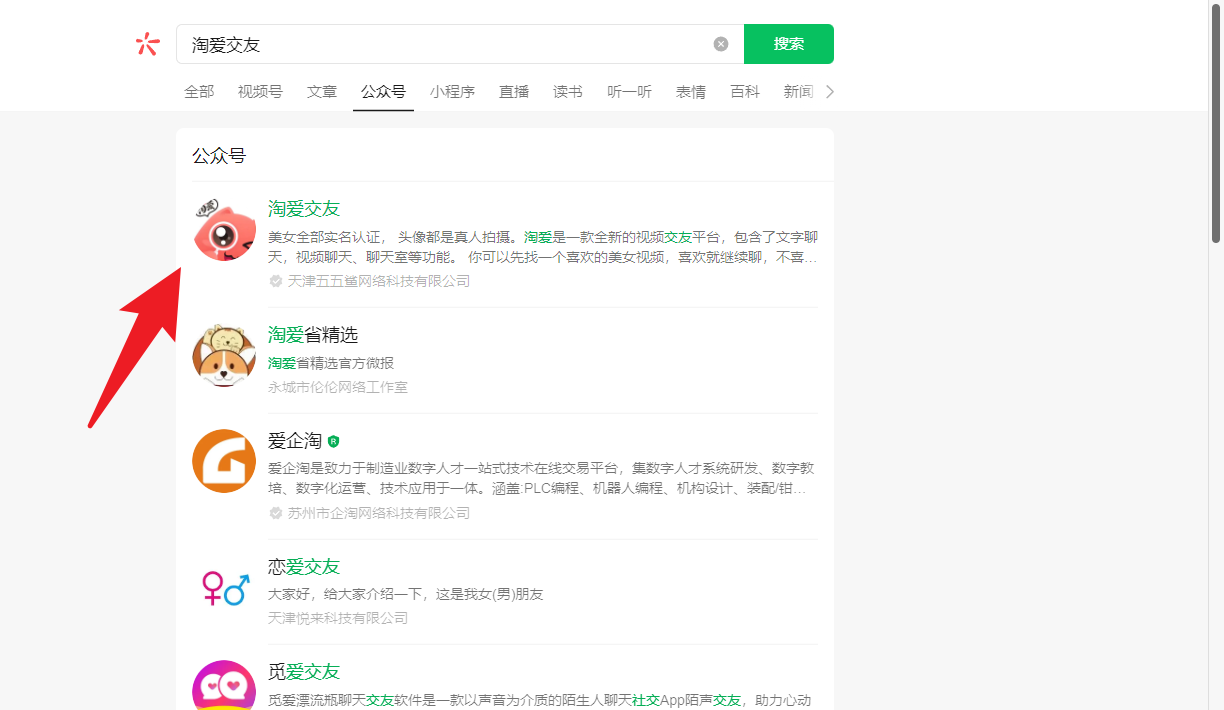Click the 永城市伦伦网络工作室 text
This screenshot has width=1224, height=710.
pos(338,387)
